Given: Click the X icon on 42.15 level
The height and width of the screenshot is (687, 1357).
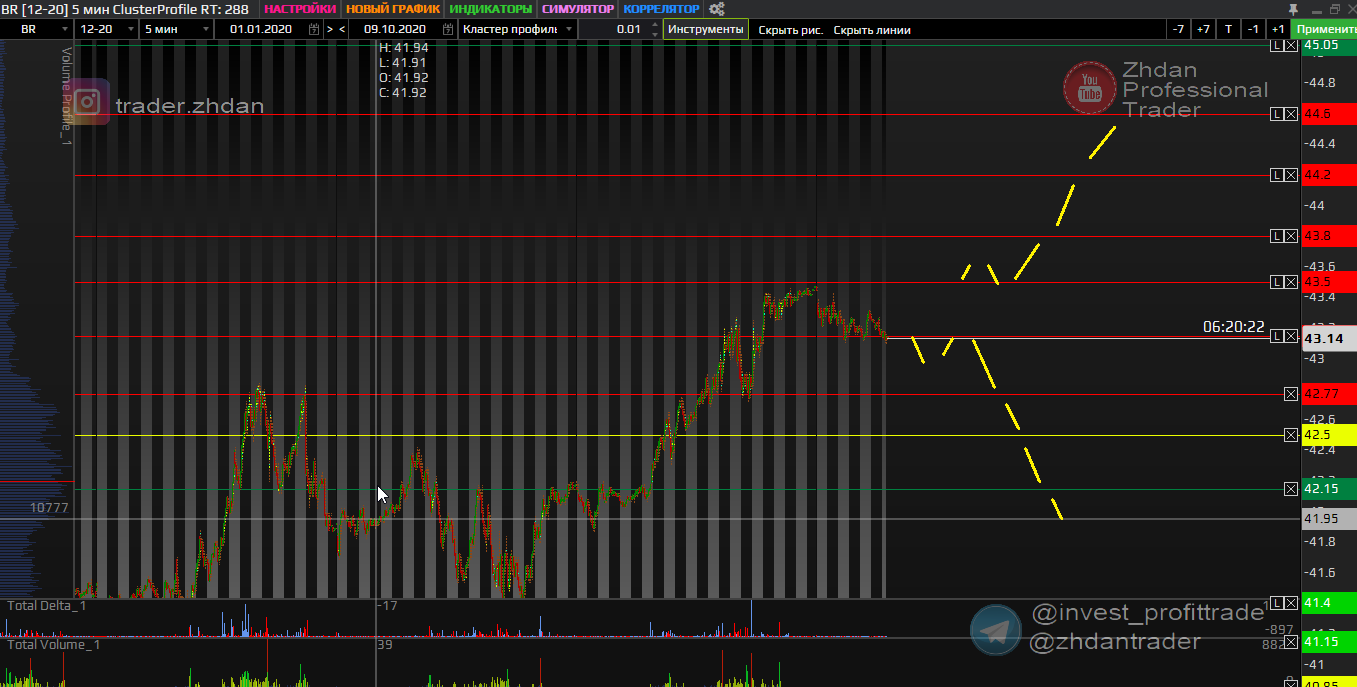Looking at the screenshot, I should (1291, 488).
